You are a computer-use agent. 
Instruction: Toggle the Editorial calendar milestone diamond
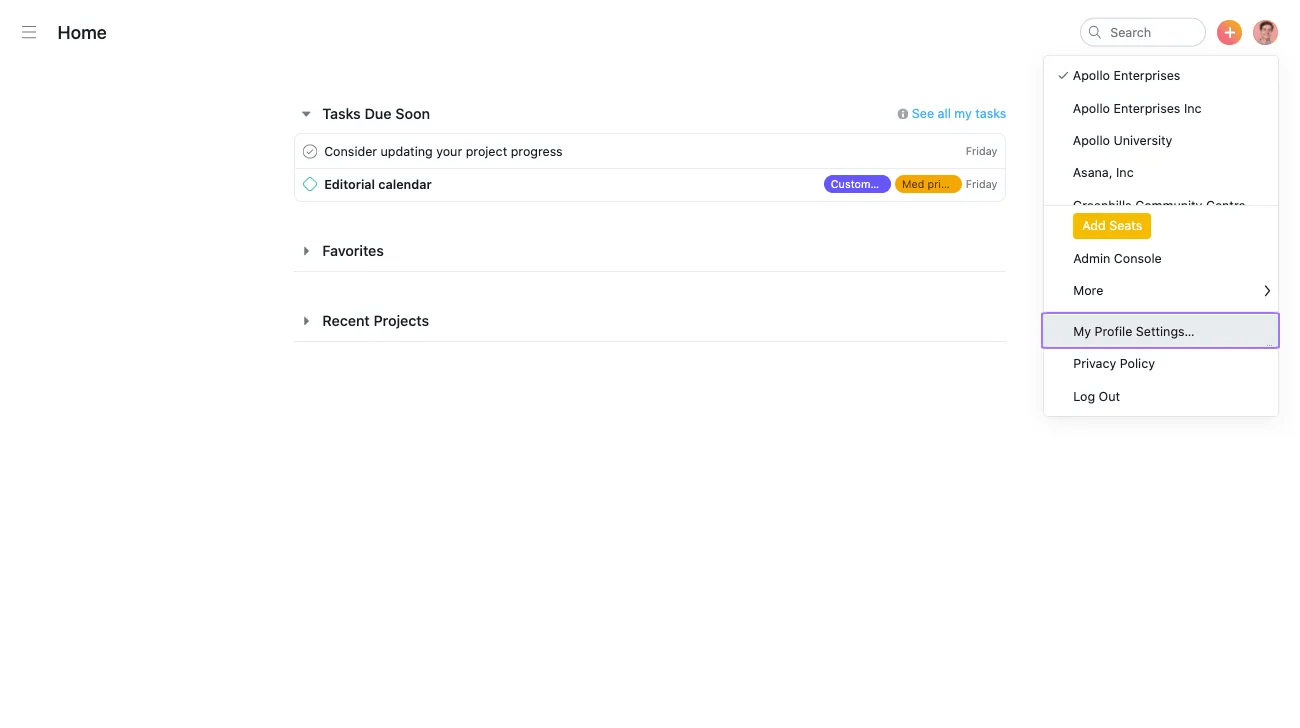[x=310, y=185]
